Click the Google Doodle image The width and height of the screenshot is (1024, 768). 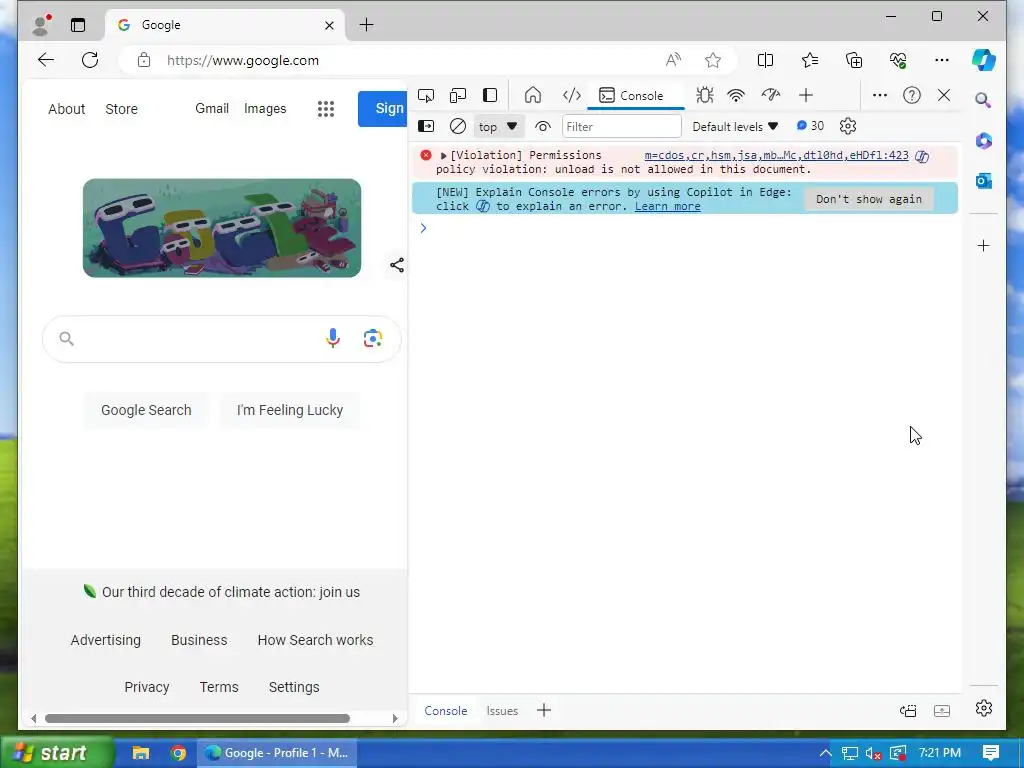(222, 228)
